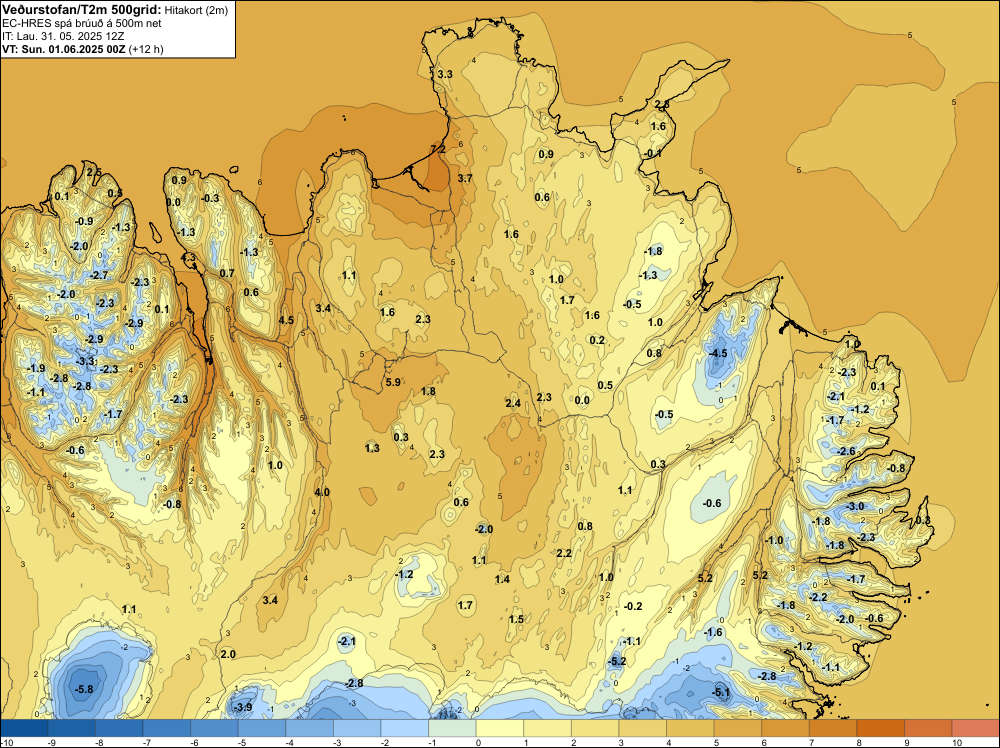Click the color bar tick label "9"

point(907,743)
